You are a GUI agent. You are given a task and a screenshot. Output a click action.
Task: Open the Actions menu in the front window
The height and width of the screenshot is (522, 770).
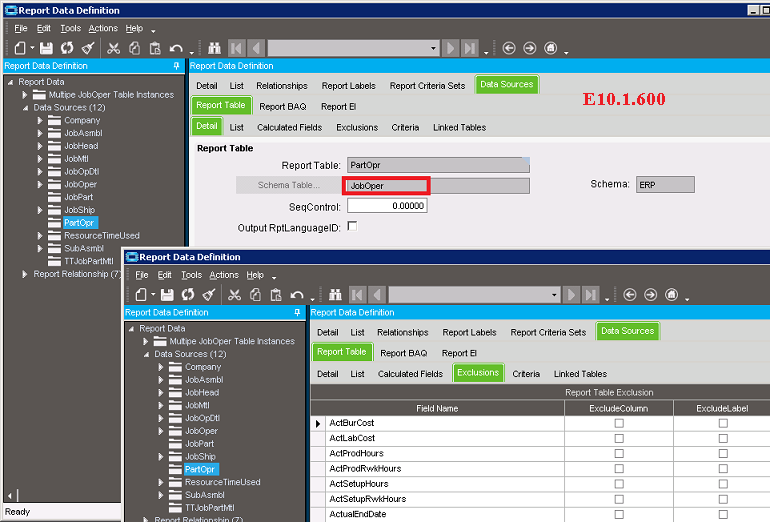[223, 275]
